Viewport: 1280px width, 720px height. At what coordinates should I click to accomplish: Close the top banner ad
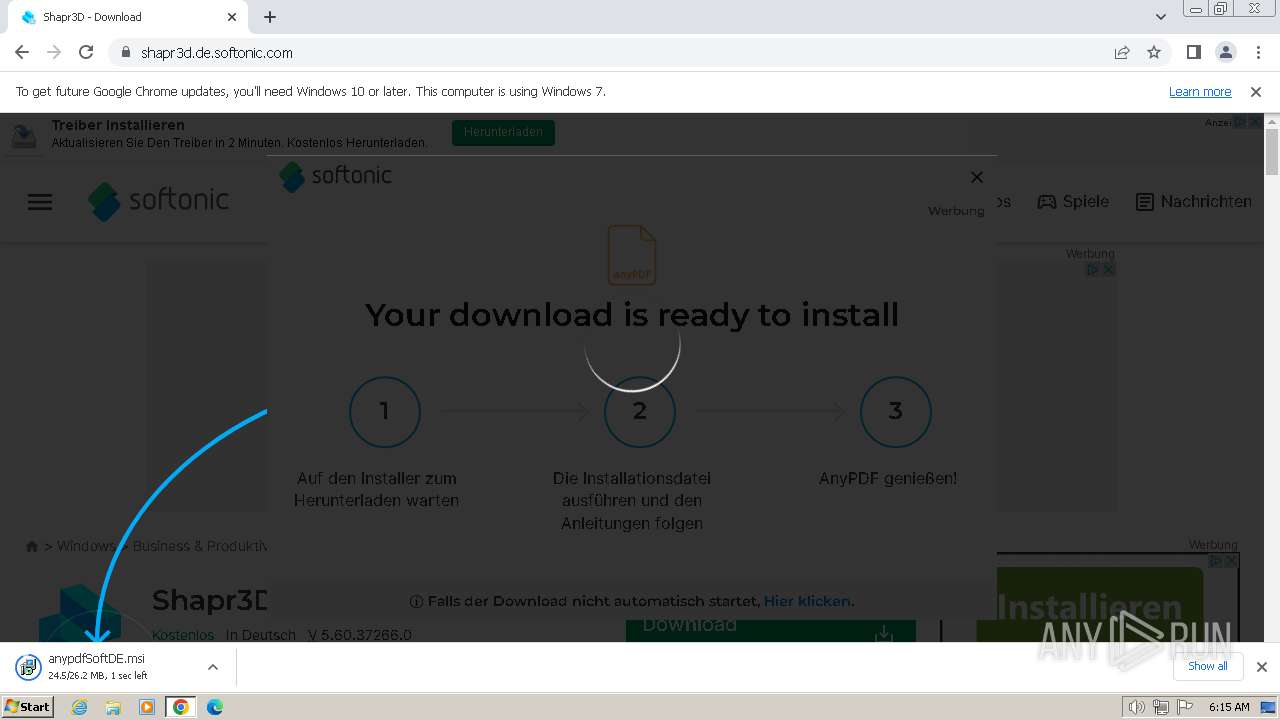pyautogui.click(x=1255, y=122)
